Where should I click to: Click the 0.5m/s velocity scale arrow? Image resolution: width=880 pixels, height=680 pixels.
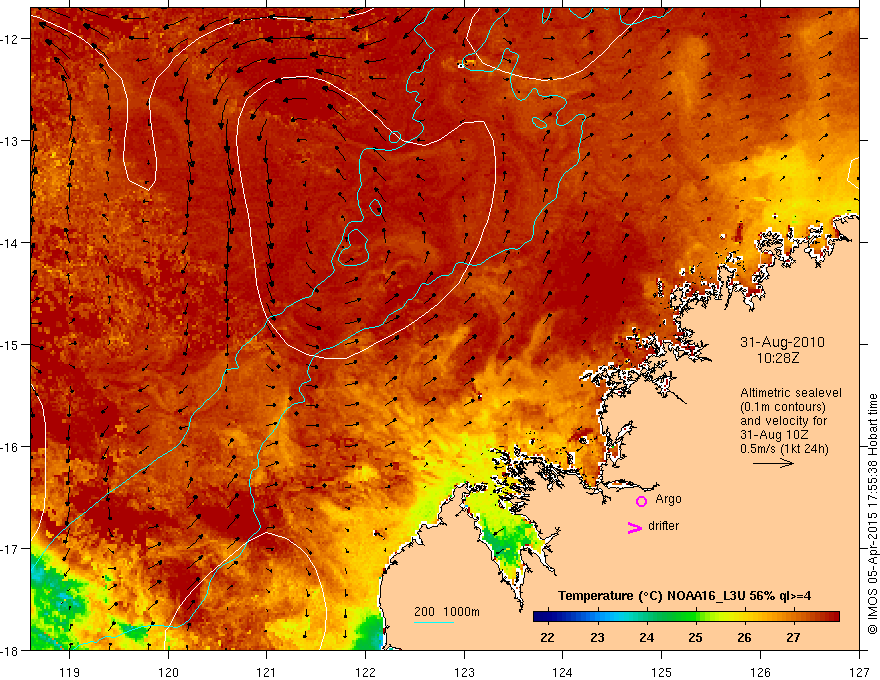point(773,463)
